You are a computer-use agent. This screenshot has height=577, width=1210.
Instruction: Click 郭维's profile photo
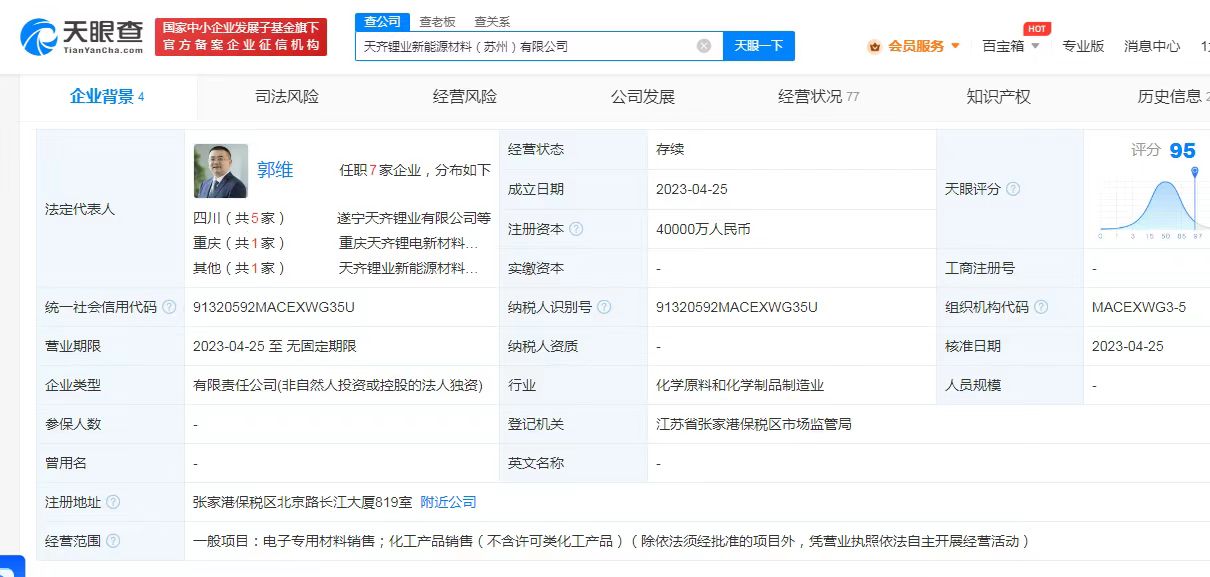coord(220,171)
